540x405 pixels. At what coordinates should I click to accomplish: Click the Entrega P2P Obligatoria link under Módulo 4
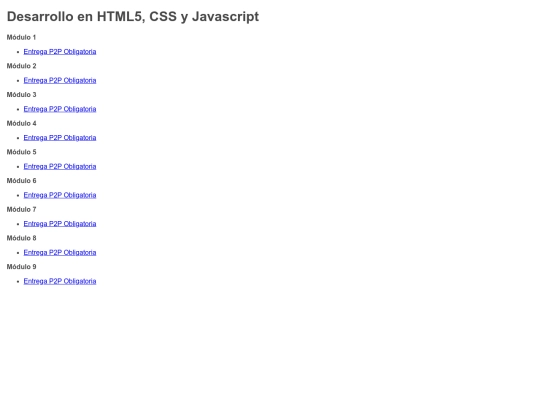point(60,138)
